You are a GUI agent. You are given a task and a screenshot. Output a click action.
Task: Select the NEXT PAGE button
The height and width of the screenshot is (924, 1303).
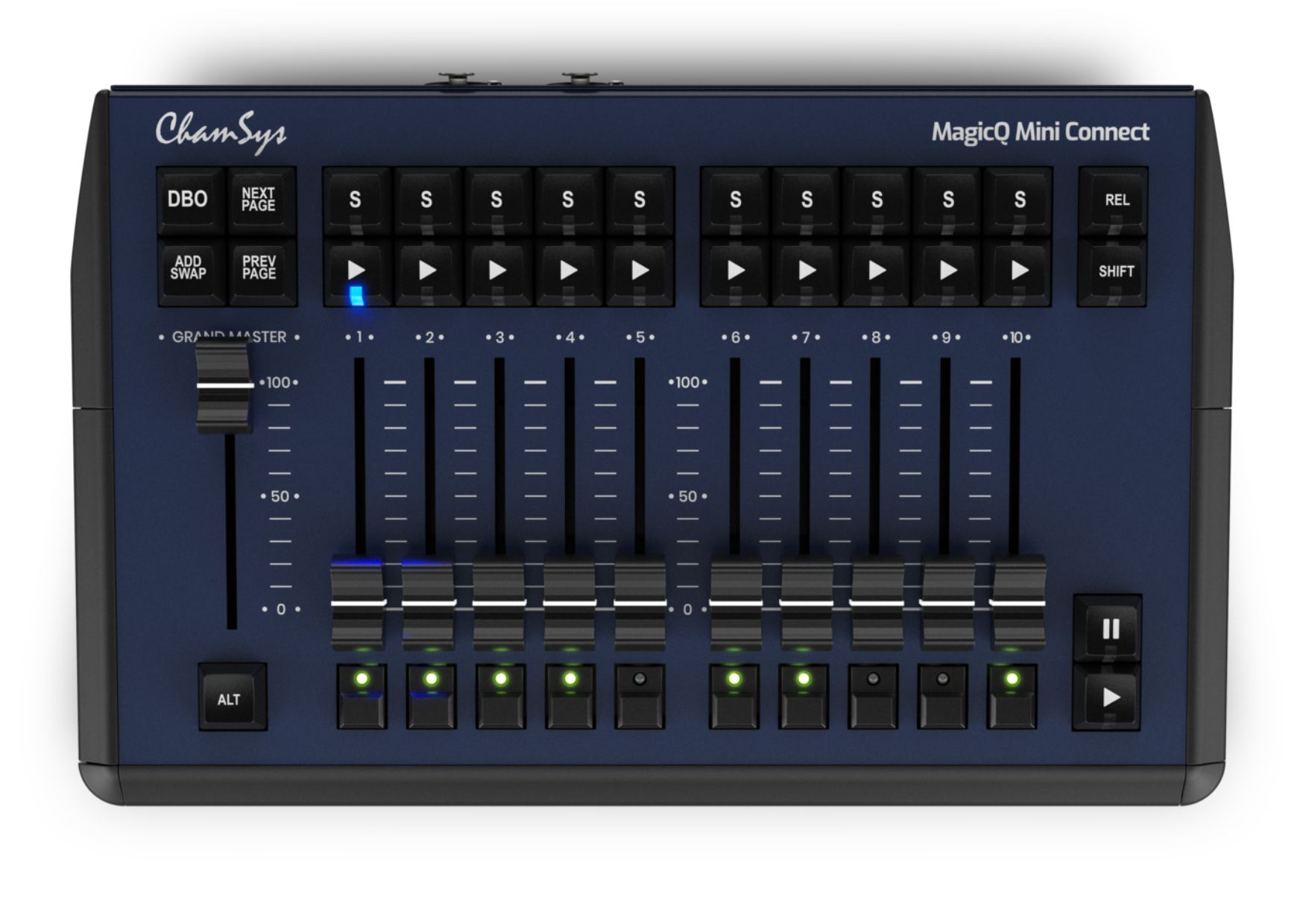pyautogui.click(x=261, y=200)
